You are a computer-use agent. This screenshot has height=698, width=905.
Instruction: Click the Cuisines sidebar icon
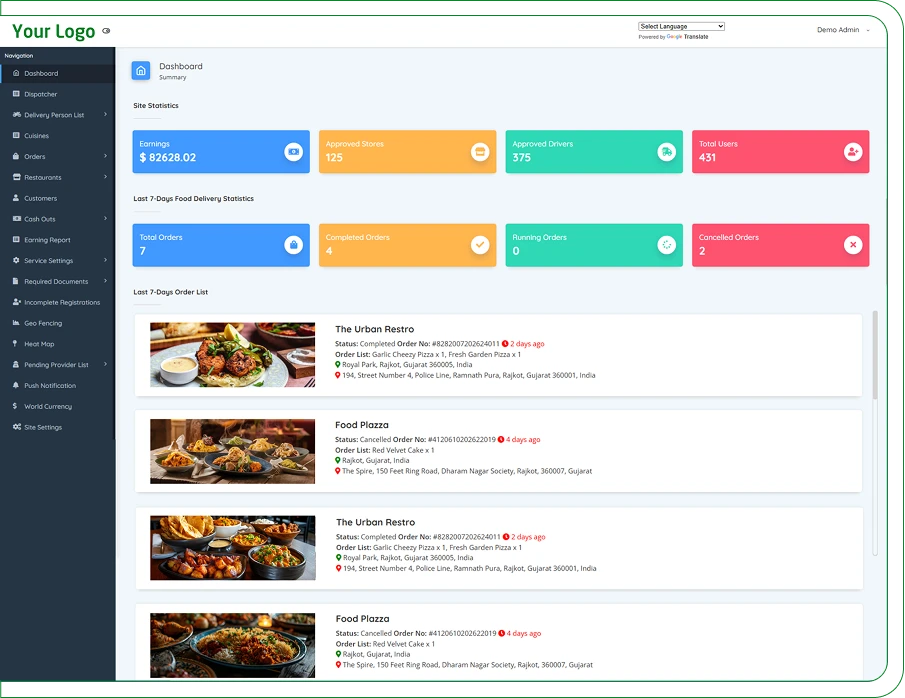click(x=16, y=135)
